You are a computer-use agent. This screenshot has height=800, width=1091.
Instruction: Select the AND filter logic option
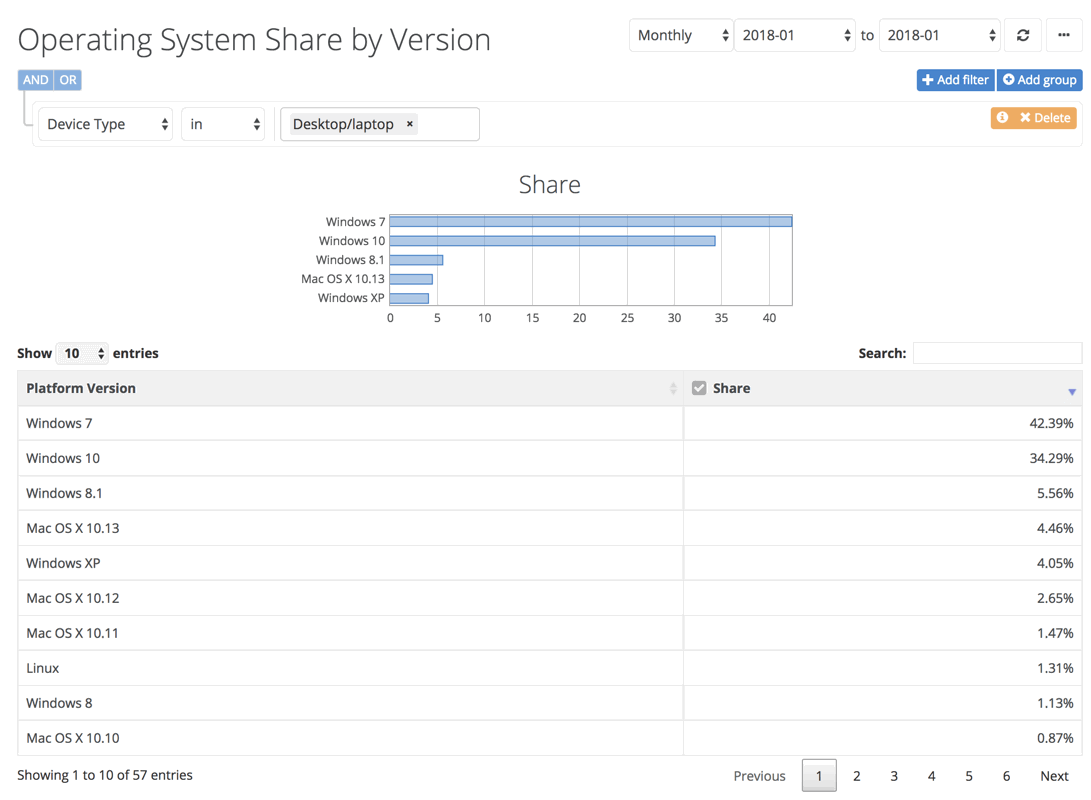tap(34, 79)
